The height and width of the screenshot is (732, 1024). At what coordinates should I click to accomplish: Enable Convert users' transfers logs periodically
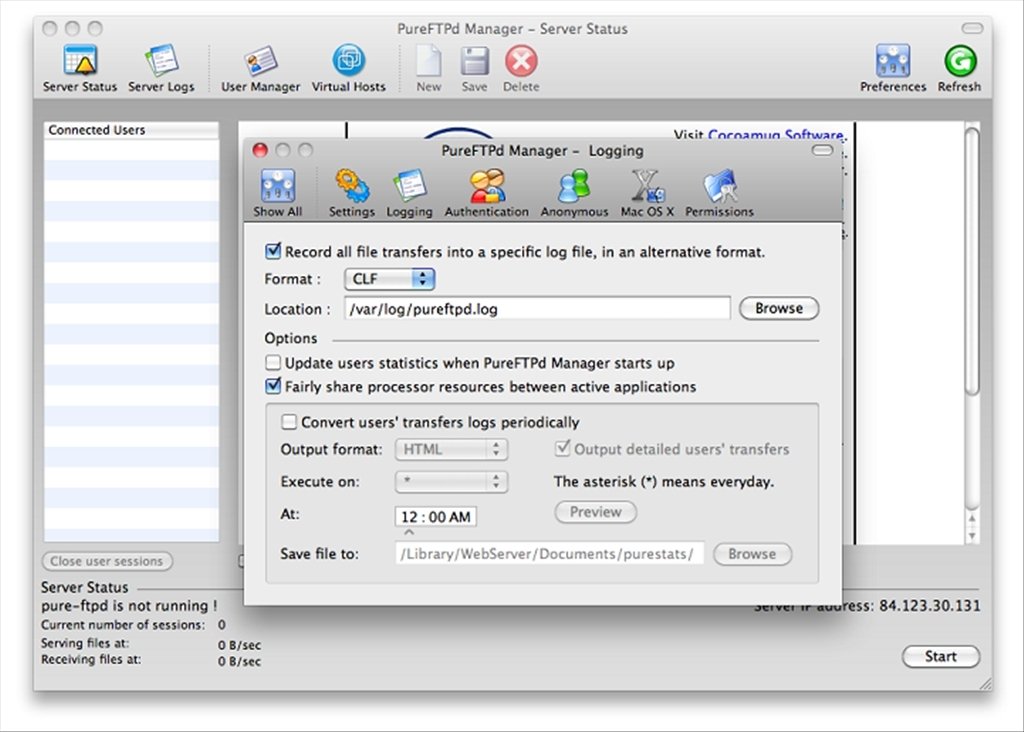(x=289, y=422)
